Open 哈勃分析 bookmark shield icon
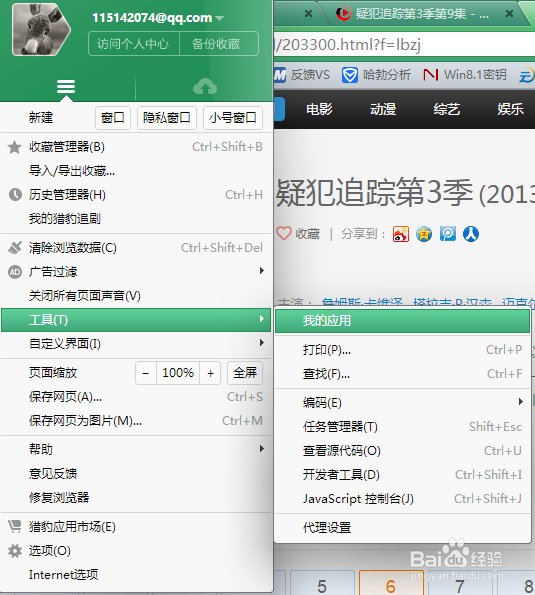535x595 pixels. 349,75
